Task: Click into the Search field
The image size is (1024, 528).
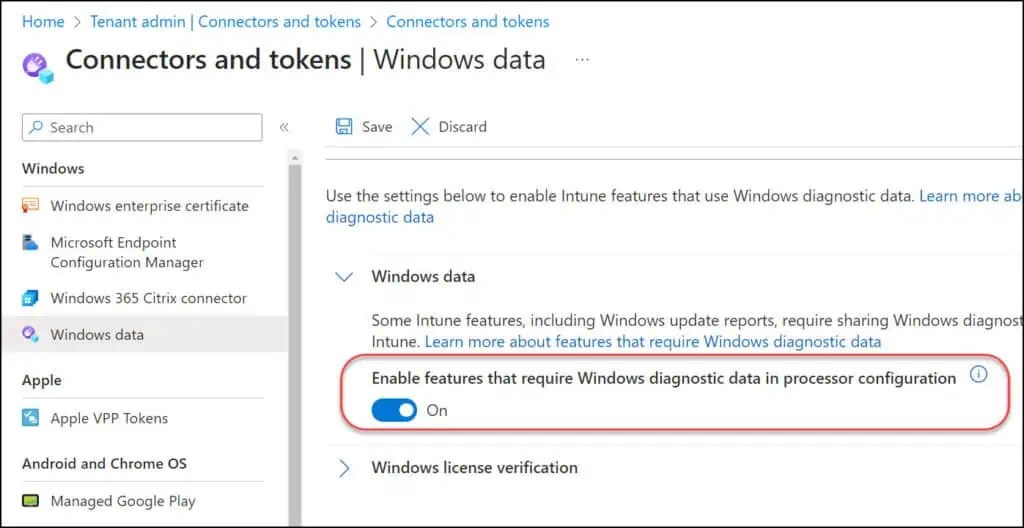Action: 142,127
